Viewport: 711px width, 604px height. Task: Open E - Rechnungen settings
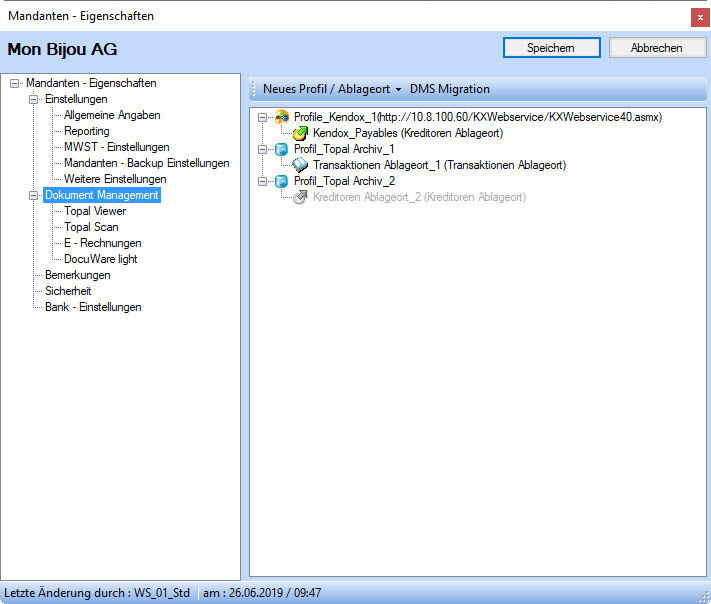[x=102, y=243]
